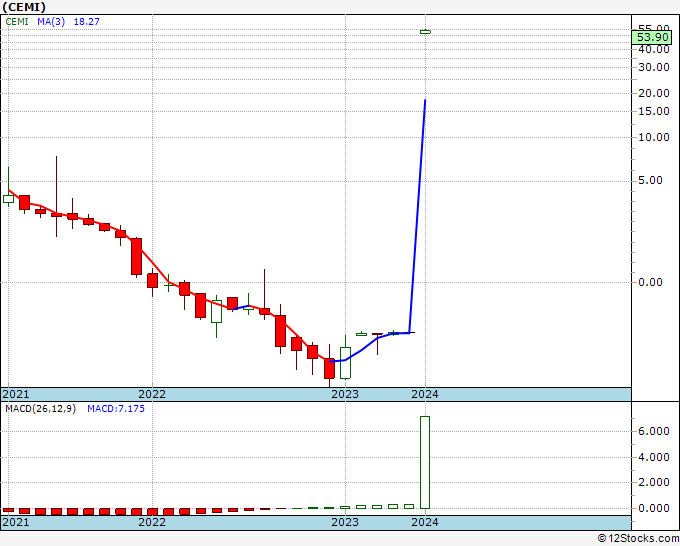The image size is (680, 546).
Task: Click 2022 on the price chart timeline
Action: (152, 394)
